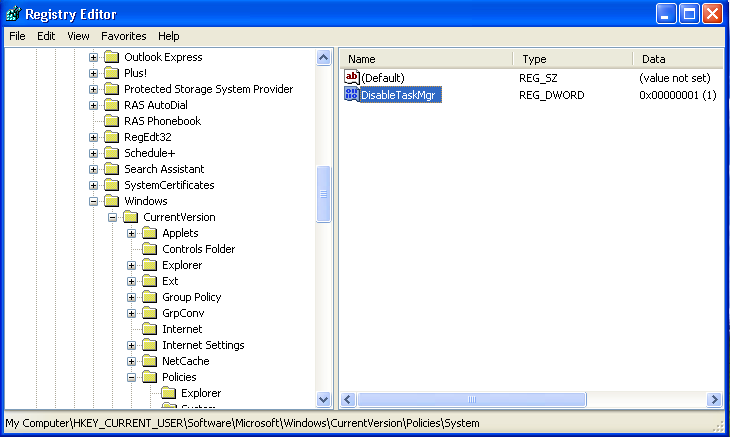Image resolution: width=730 pixels, height=437 pixels.
Task: Click the 0x00000001 (1) data cell
Action: click(x=677, y=95)
